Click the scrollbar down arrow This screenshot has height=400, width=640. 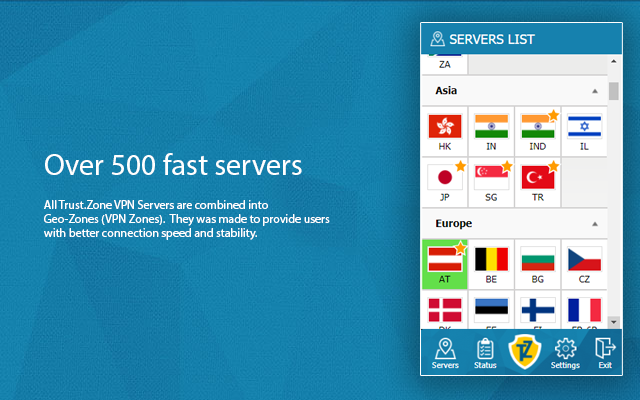[613, 322]
